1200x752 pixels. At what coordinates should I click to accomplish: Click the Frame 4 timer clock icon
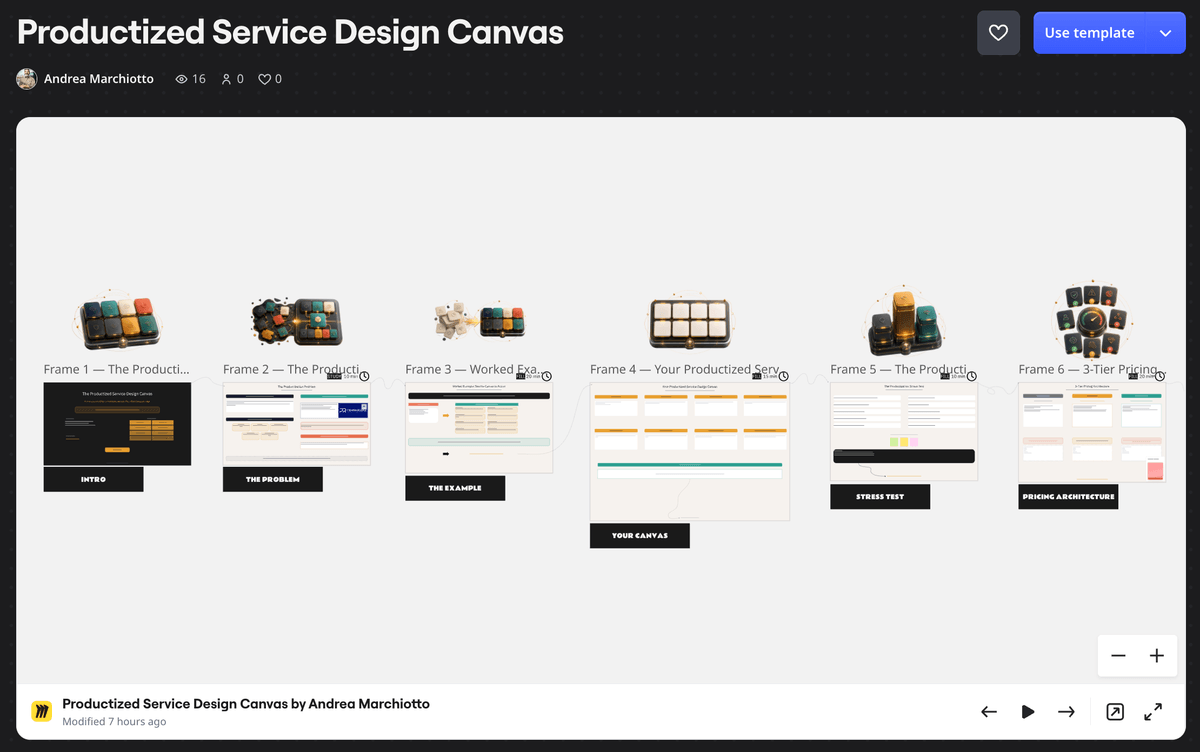pyautogui.click(x=784, y=377)
